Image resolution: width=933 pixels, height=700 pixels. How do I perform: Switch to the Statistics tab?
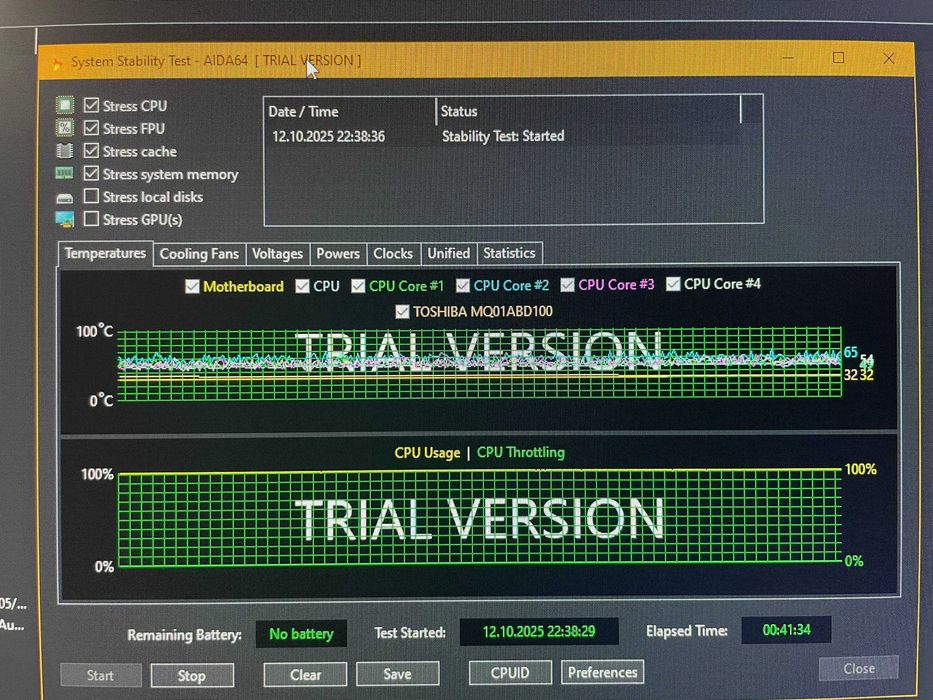[509, 253]
